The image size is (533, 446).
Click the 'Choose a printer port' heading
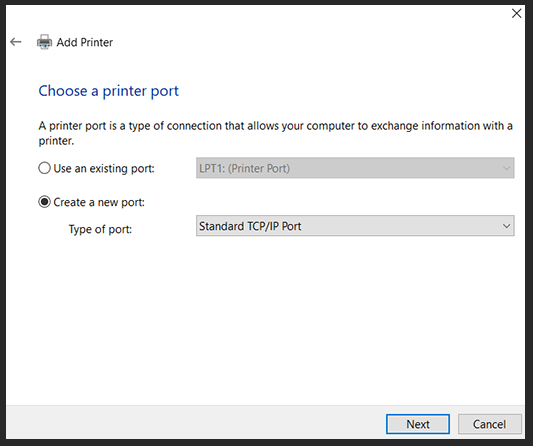click(x=108, y=91)
